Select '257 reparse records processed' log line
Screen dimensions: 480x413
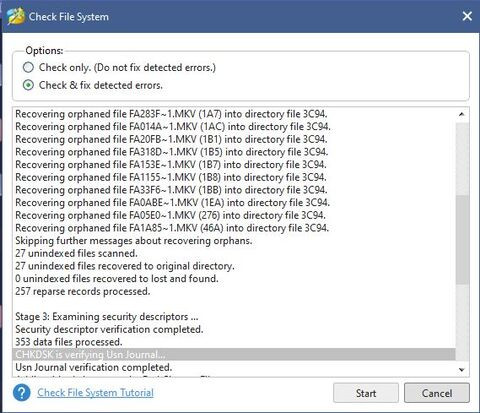click(x=83, y=291)
